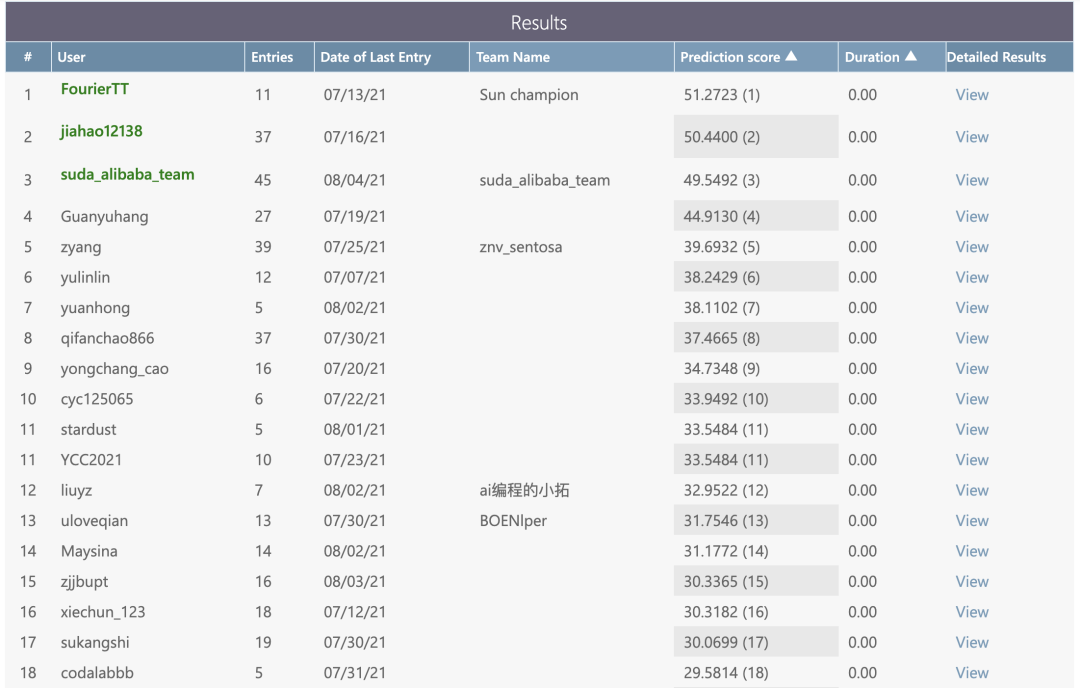Sort by Date of Last Entry header
Image resolution: width=1080 pixels, height=688 pixels.
tap(375, 57)
